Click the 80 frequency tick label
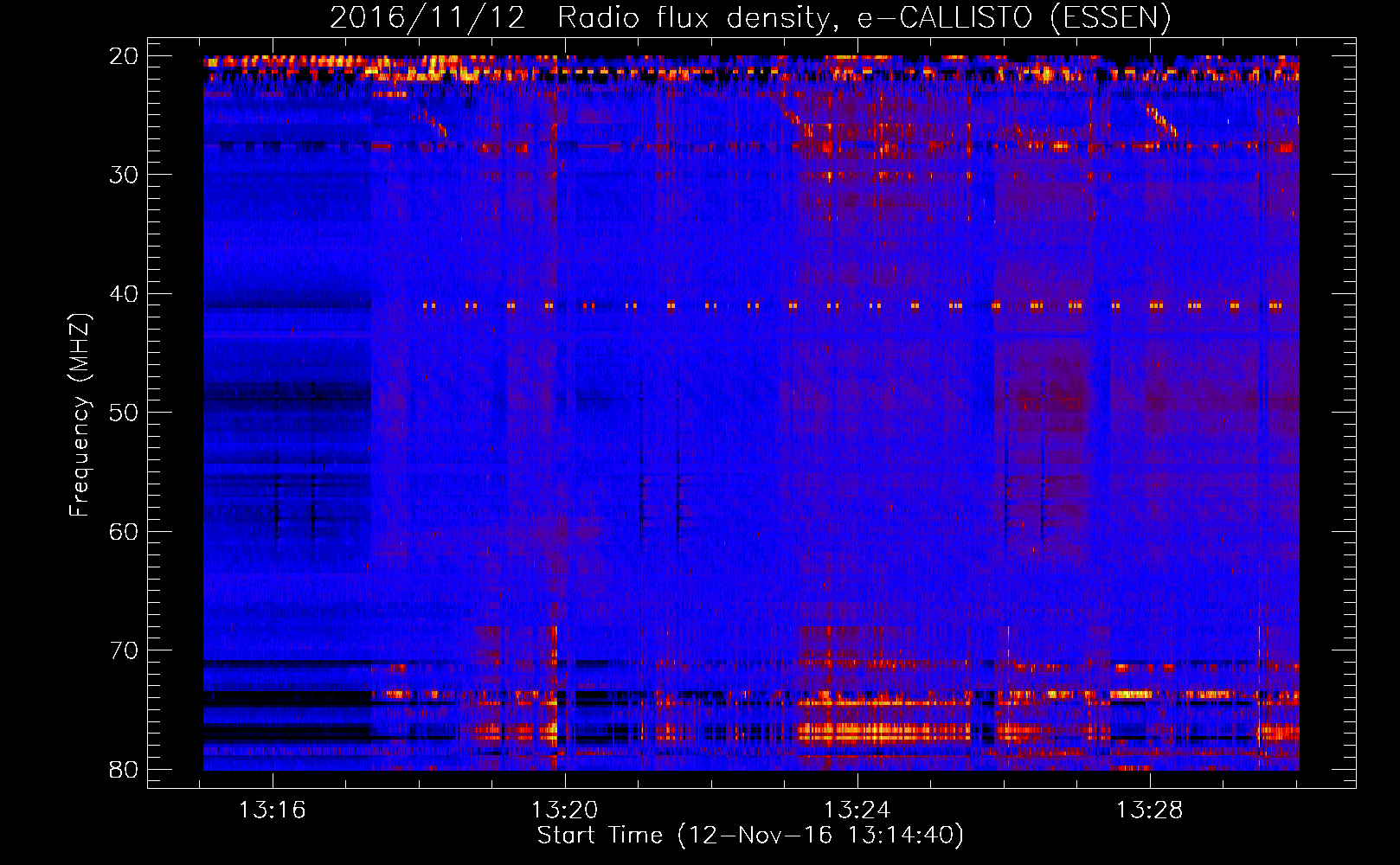 point(124,770)
